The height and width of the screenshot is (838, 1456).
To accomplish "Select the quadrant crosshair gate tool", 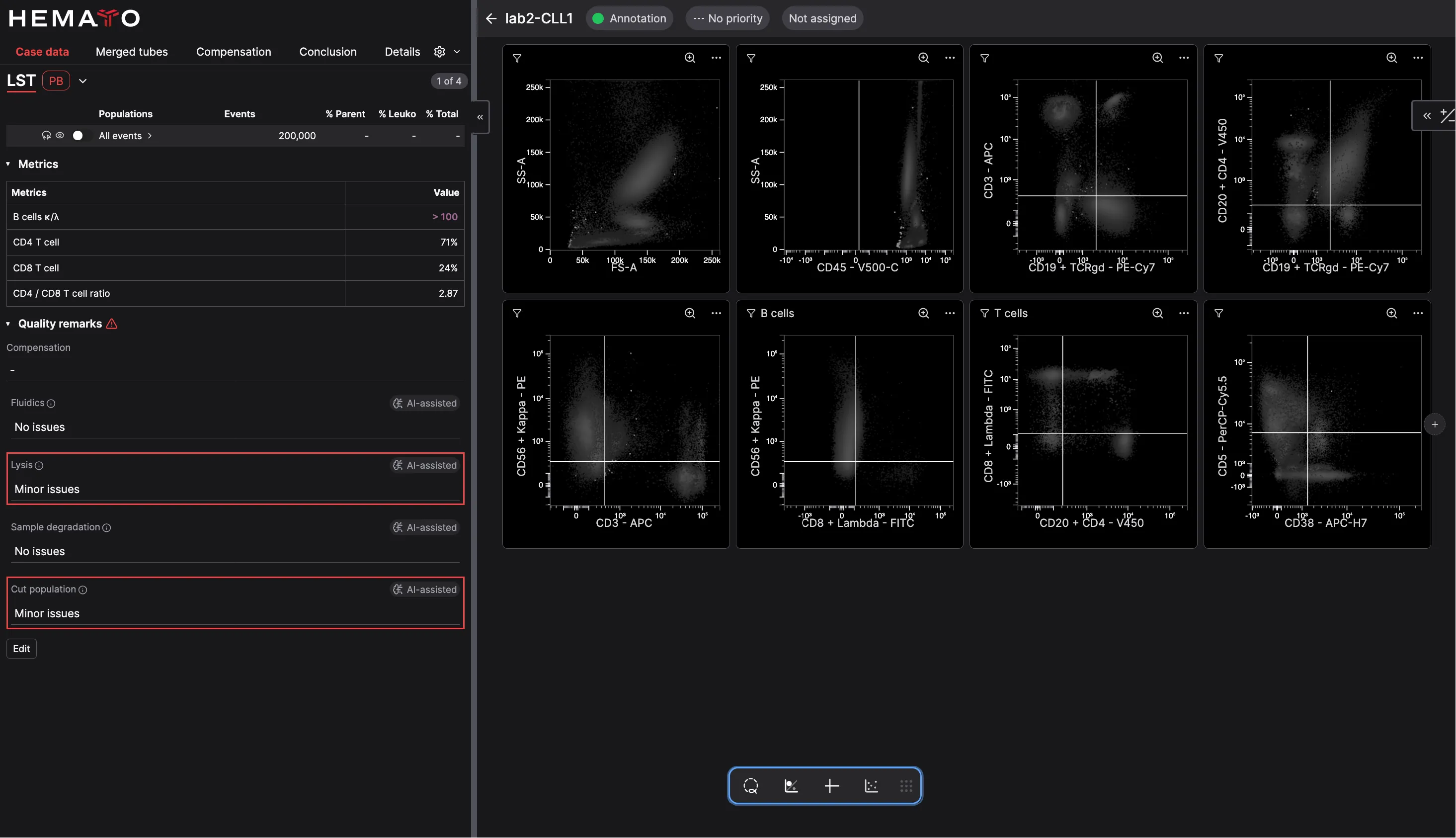I will (831, 786).
